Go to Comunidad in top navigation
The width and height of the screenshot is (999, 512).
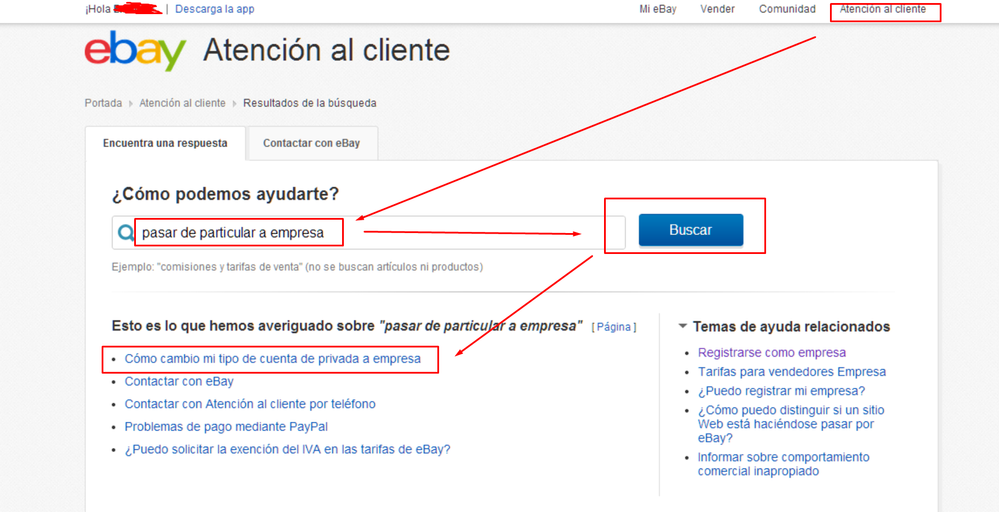click(x=787, y=9)
